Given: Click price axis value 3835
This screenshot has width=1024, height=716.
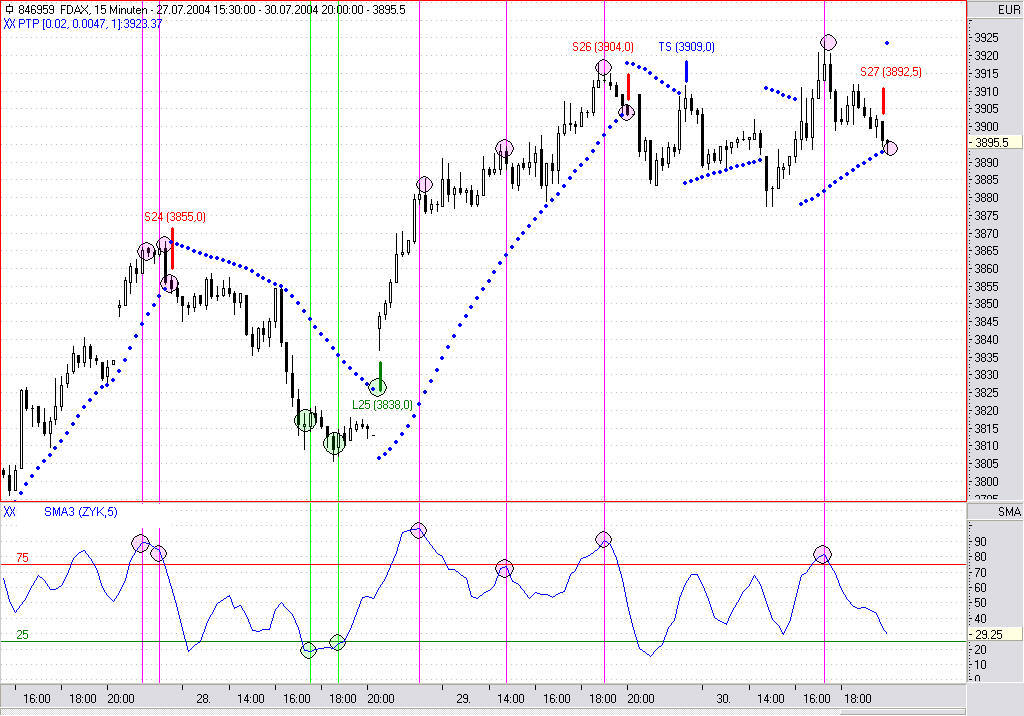Looking at the screenshot, I should click(986, 357).
